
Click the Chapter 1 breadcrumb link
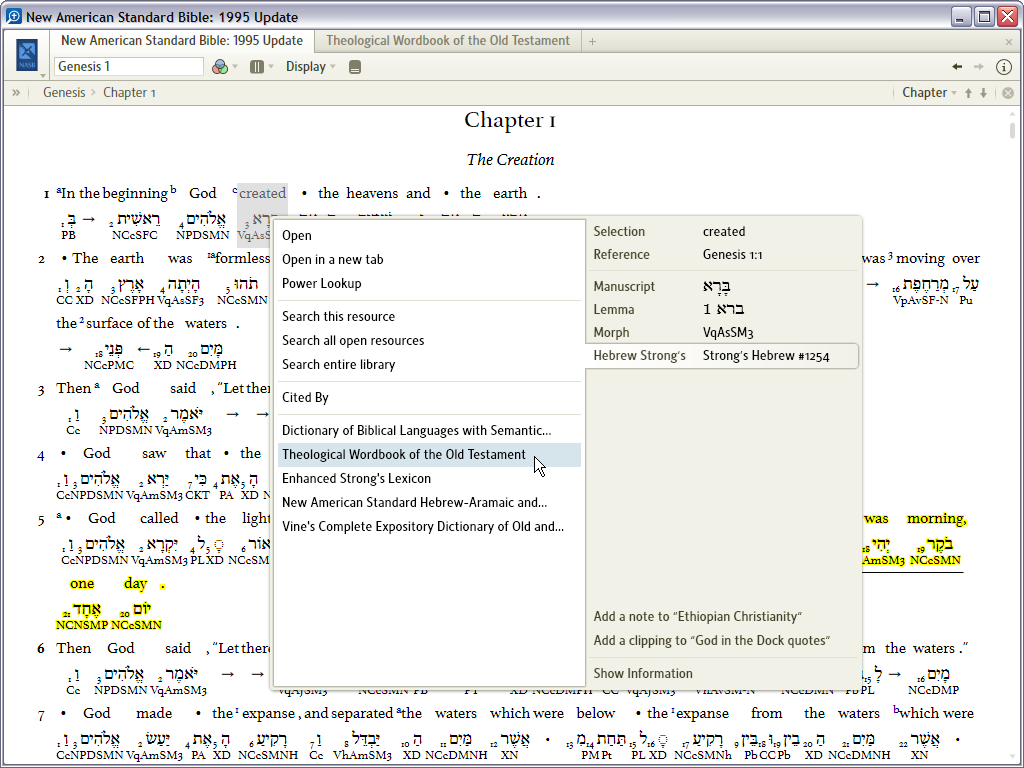129,93
